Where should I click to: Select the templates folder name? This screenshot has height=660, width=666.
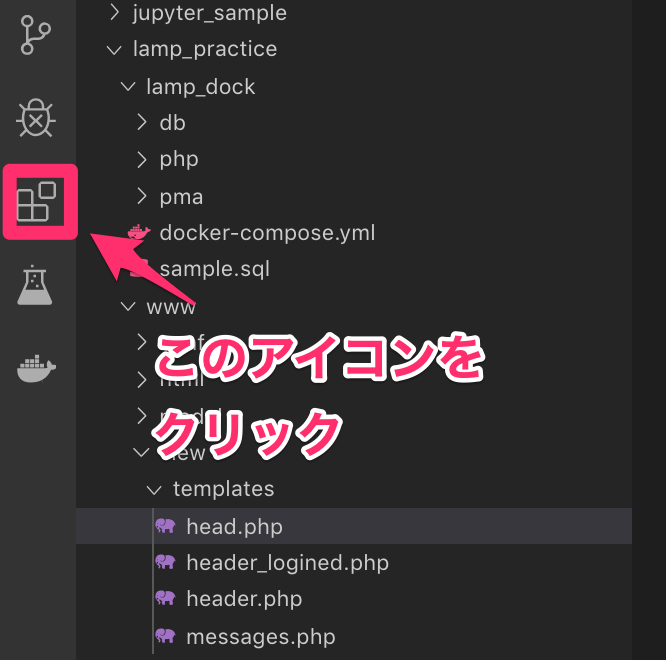(x=223, y=489)
